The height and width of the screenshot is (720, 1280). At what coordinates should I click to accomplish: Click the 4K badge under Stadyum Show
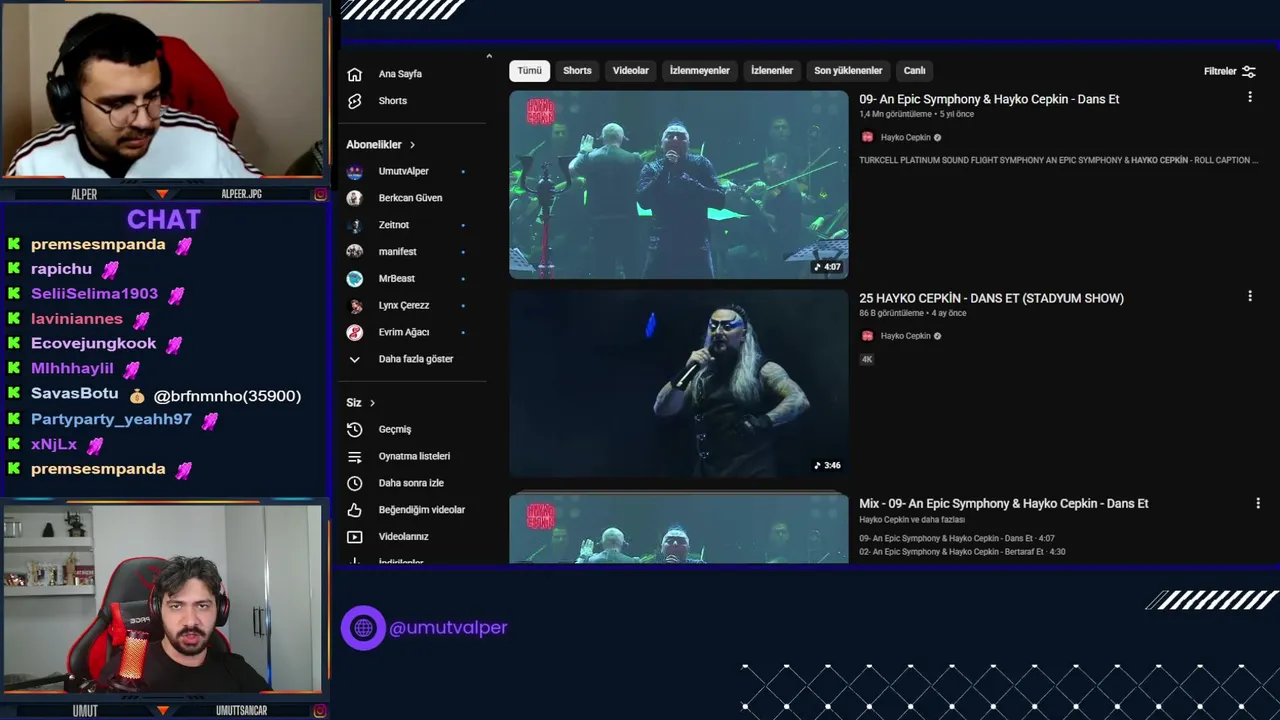click(x=867, y=359)
